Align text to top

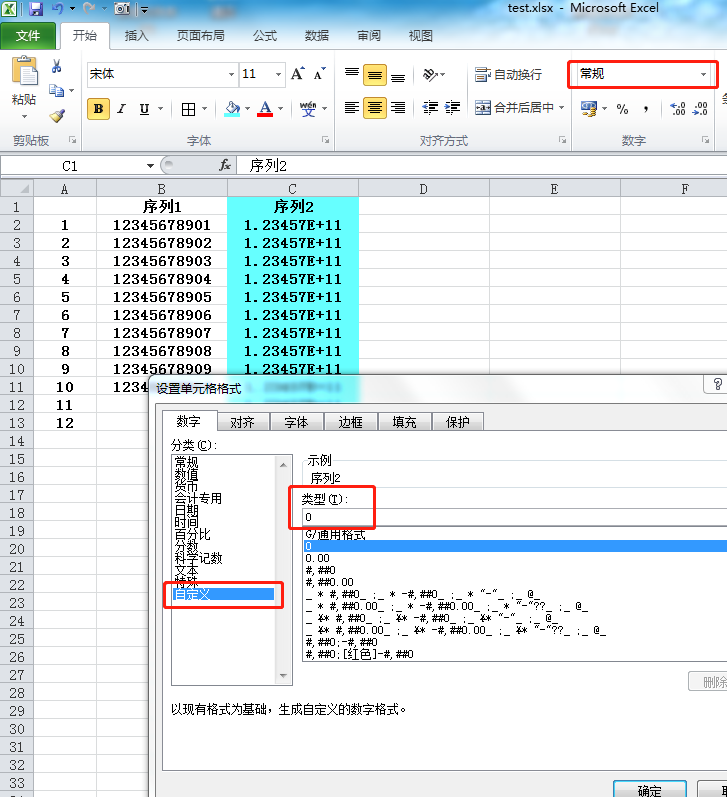point(352,75)
